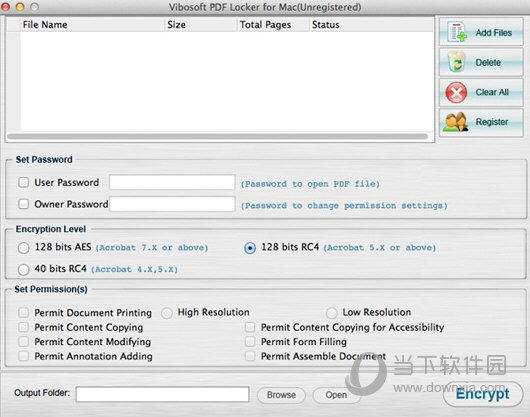This screenshot has height=417, width=530.
Task: Click the yellow minimize window button
Action: 20,7
